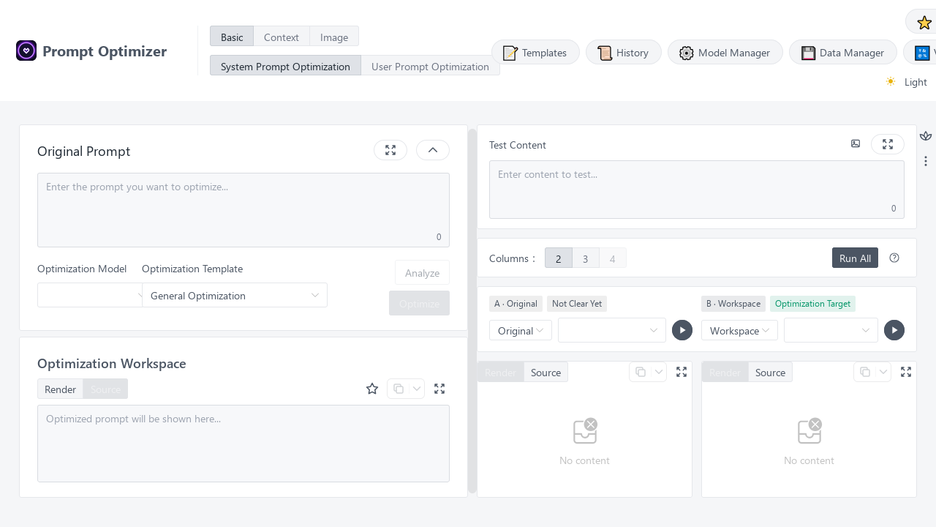Click the Prompt Optimizer logo icon
The width and height of the screenshot is (936, 527).
click(x=26, y=51)
